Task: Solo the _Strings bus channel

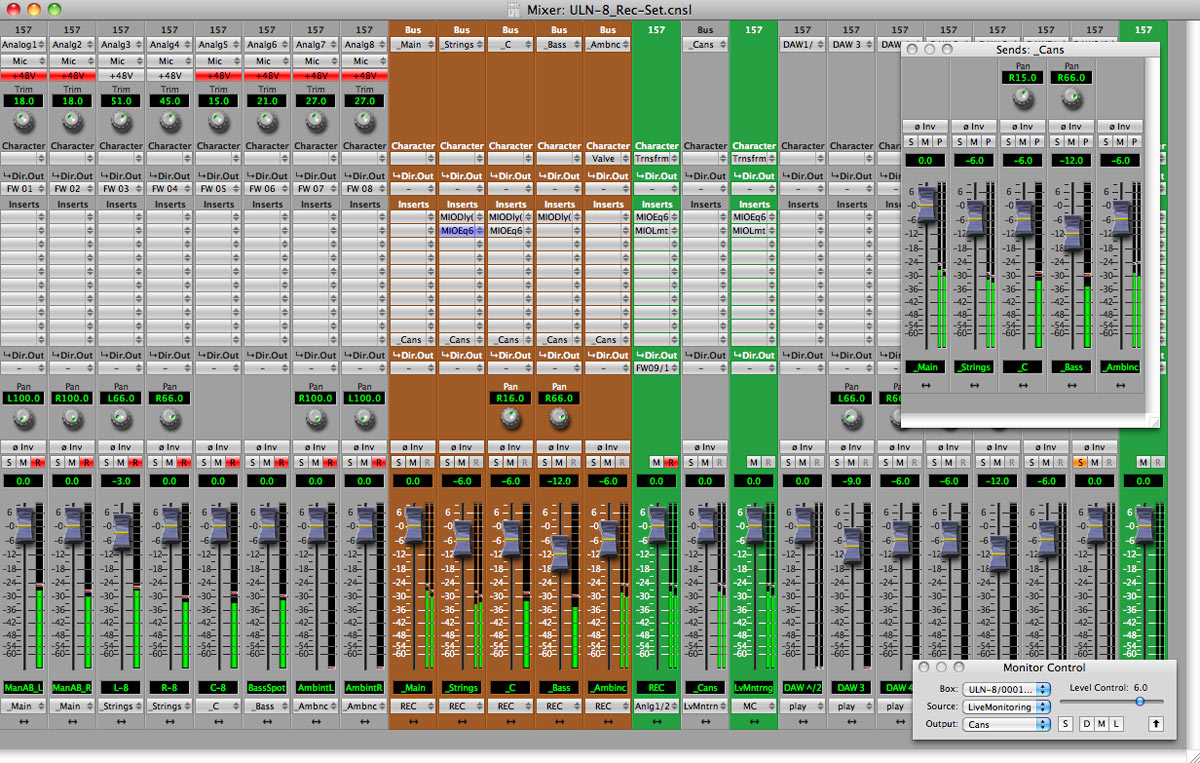Action: tap(449, 462)
